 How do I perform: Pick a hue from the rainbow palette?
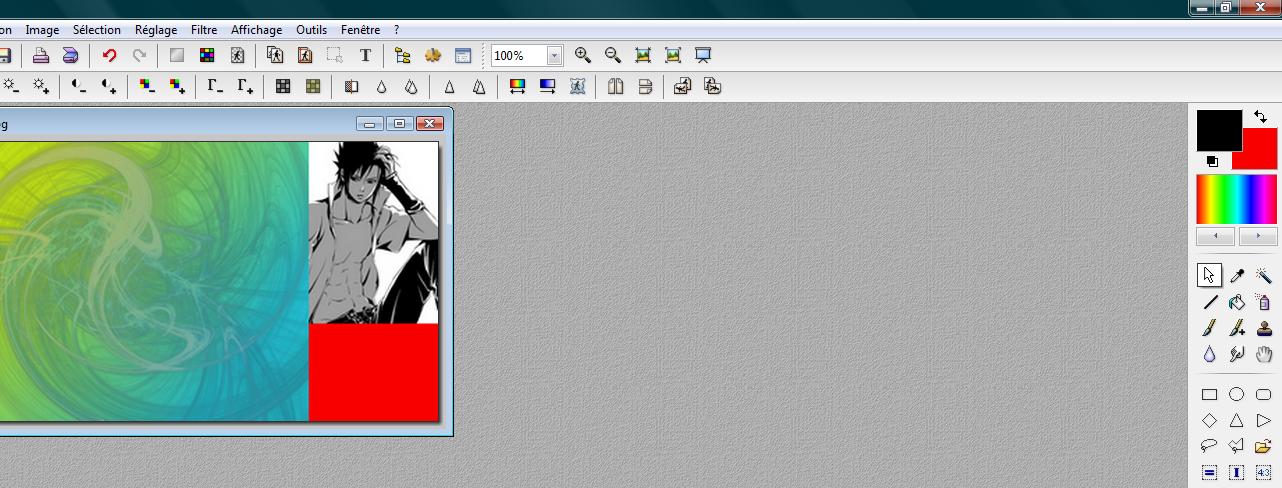point(1237,199)
